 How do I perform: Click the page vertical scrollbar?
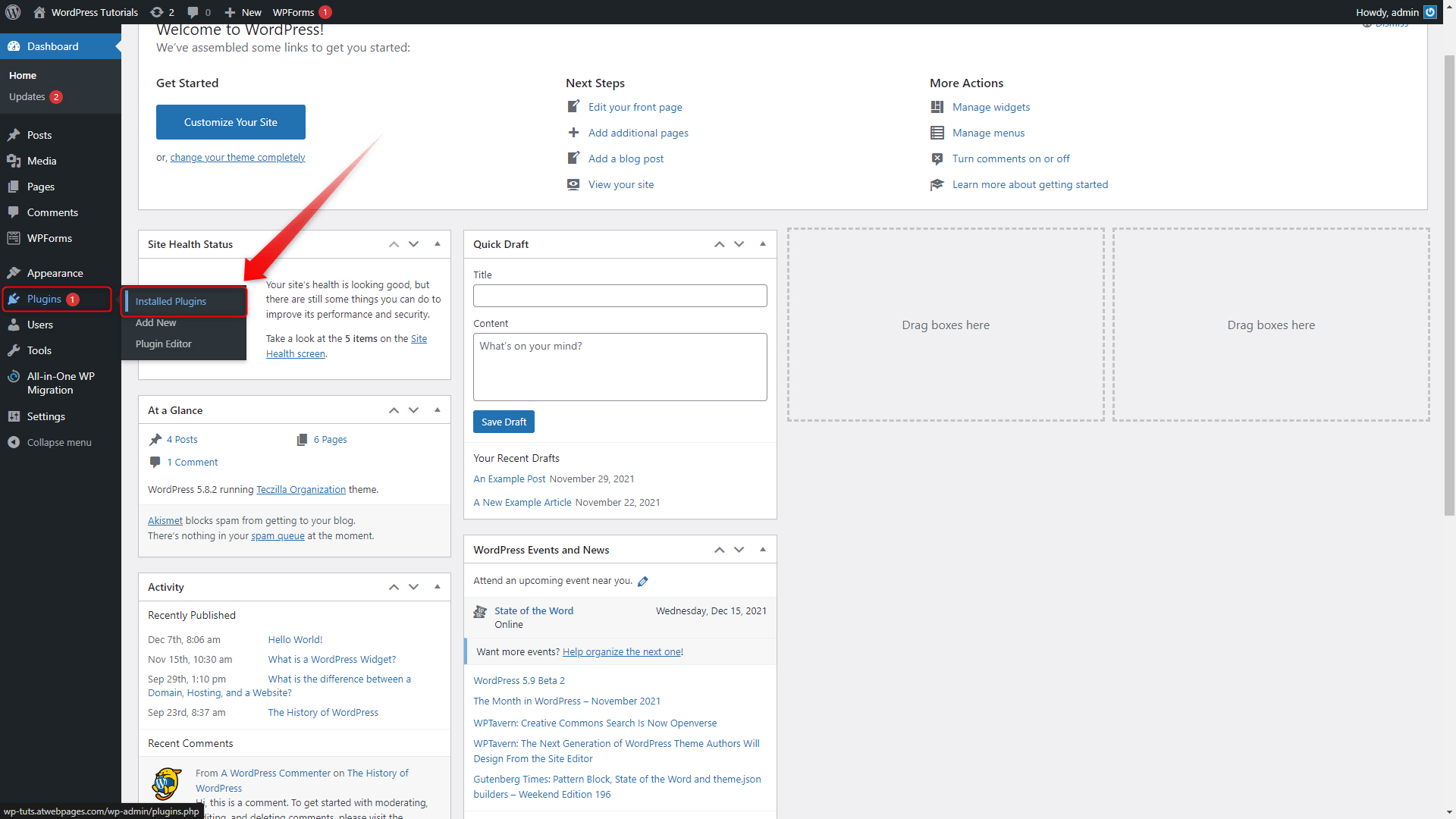click(1449, 284)
